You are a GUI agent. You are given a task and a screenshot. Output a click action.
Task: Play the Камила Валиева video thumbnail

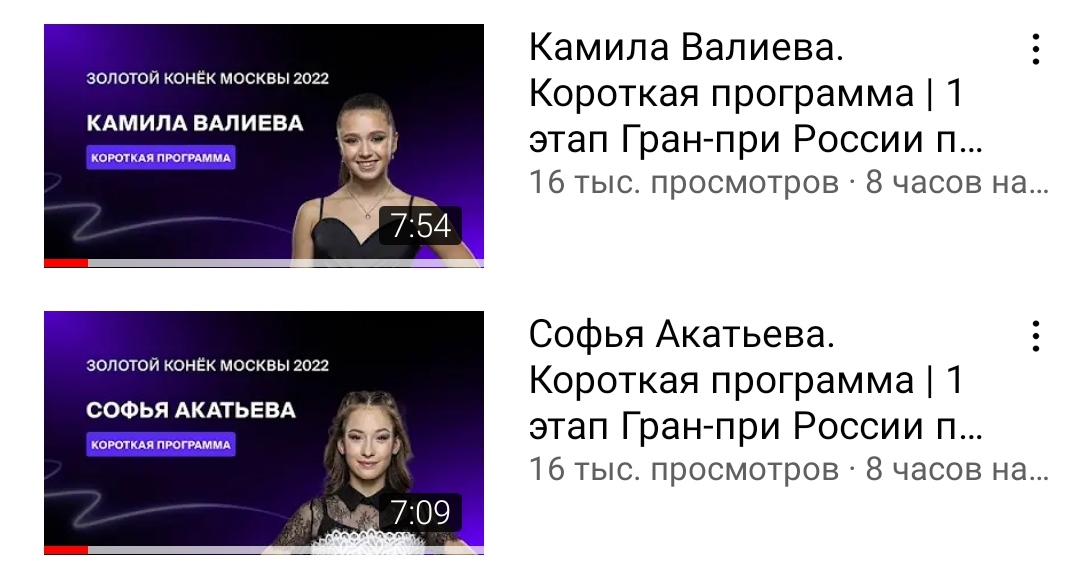coord(264,145)
